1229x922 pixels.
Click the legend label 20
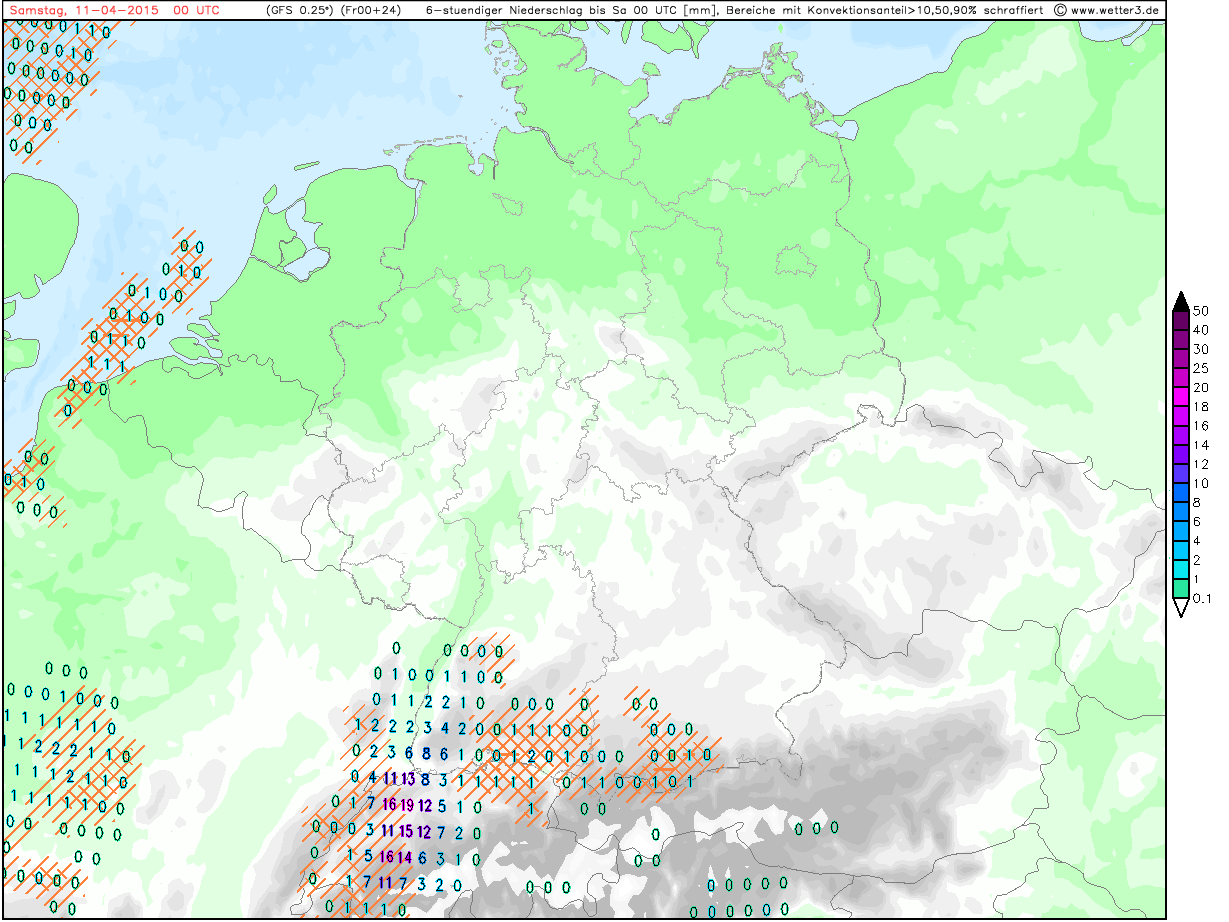point(1201,387)
